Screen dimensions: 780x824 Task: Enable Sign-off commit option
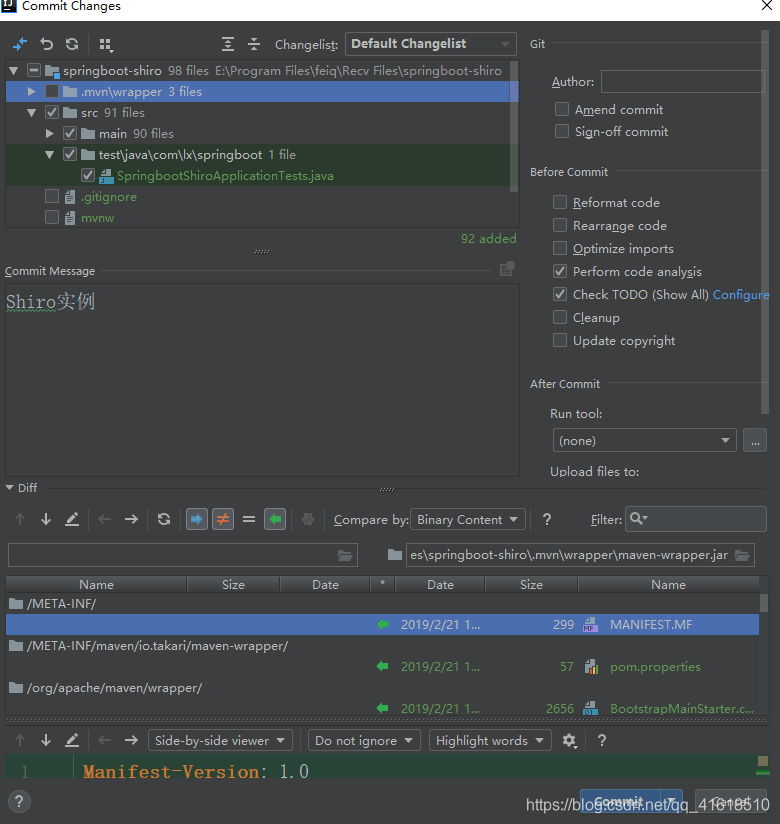[562, 131]
